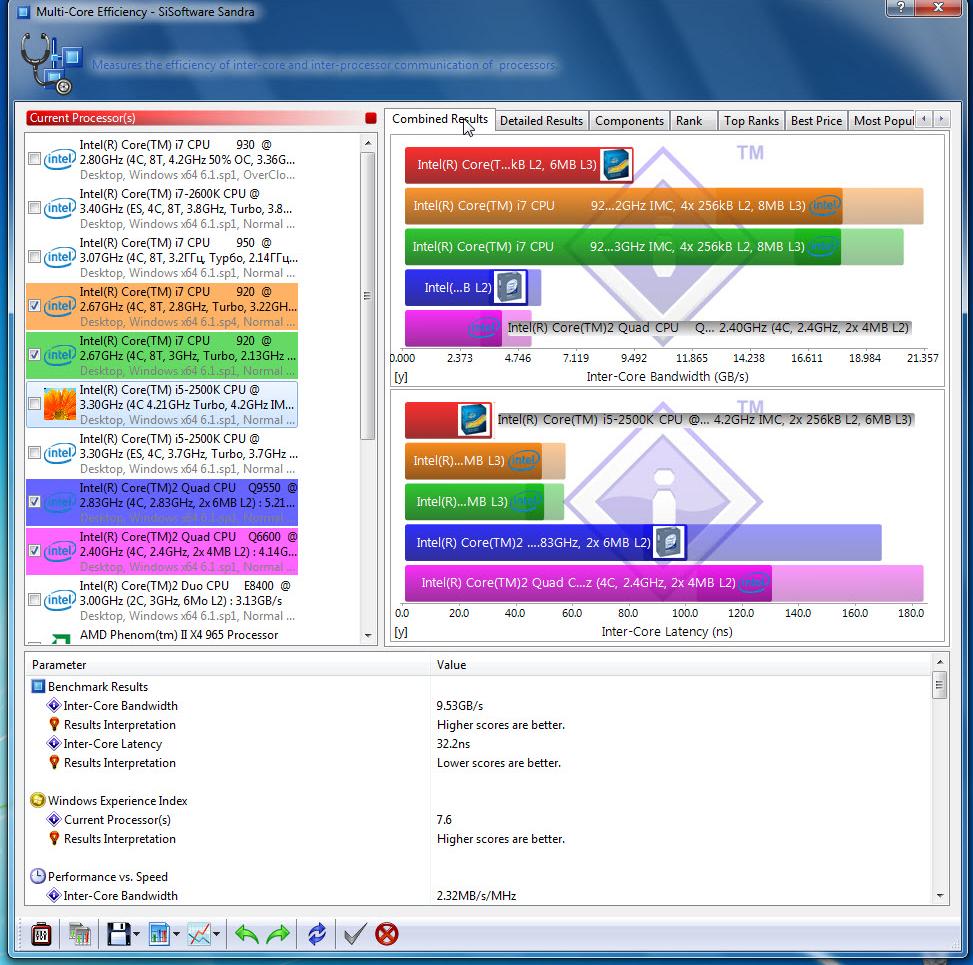Select the Combined Results tab

[439, 119]
